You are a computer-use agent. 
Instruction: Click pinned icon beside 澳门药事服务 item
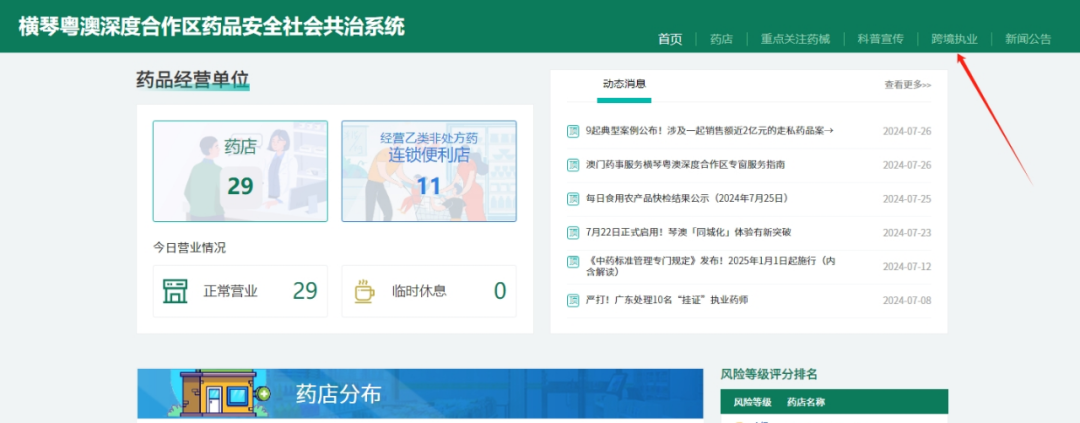(x=573, y=165)
